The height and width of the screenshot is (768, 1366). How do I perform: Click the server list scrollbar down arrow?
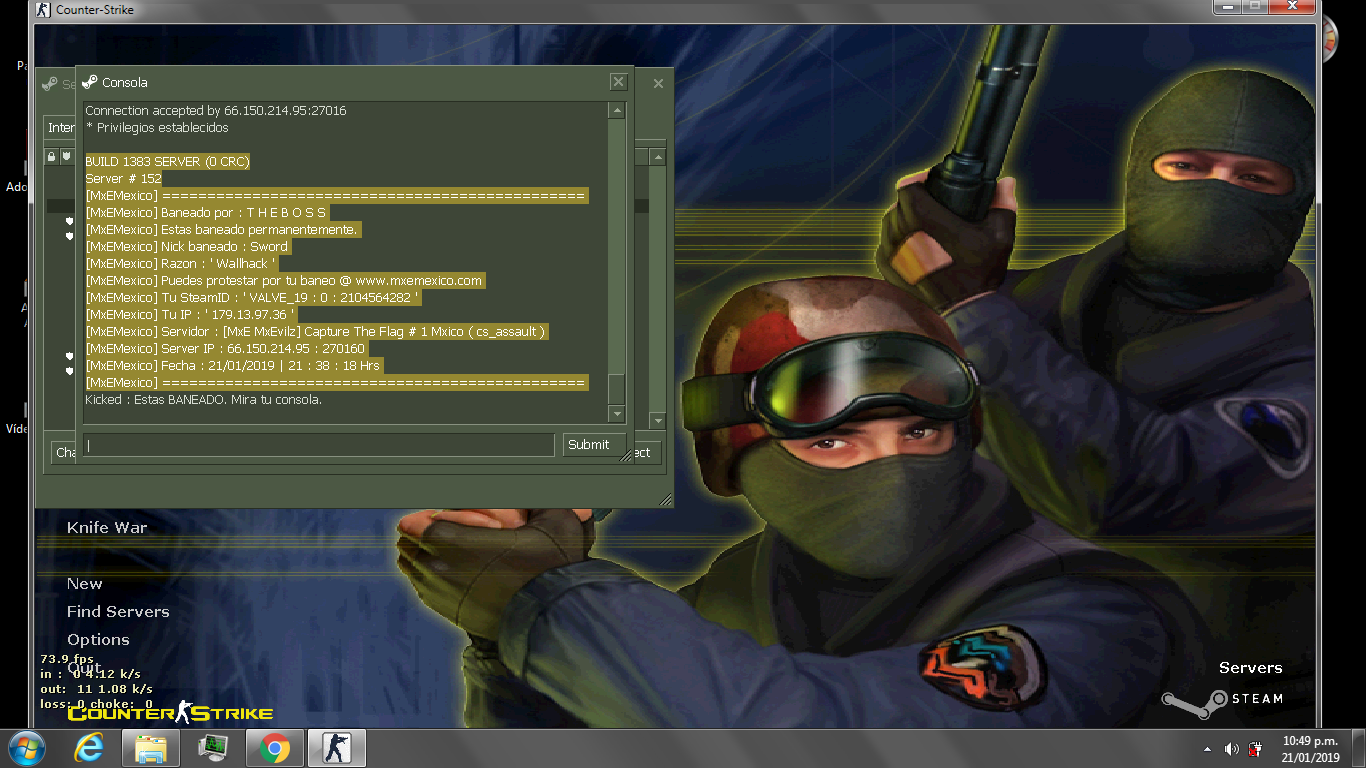click(658, 421)
